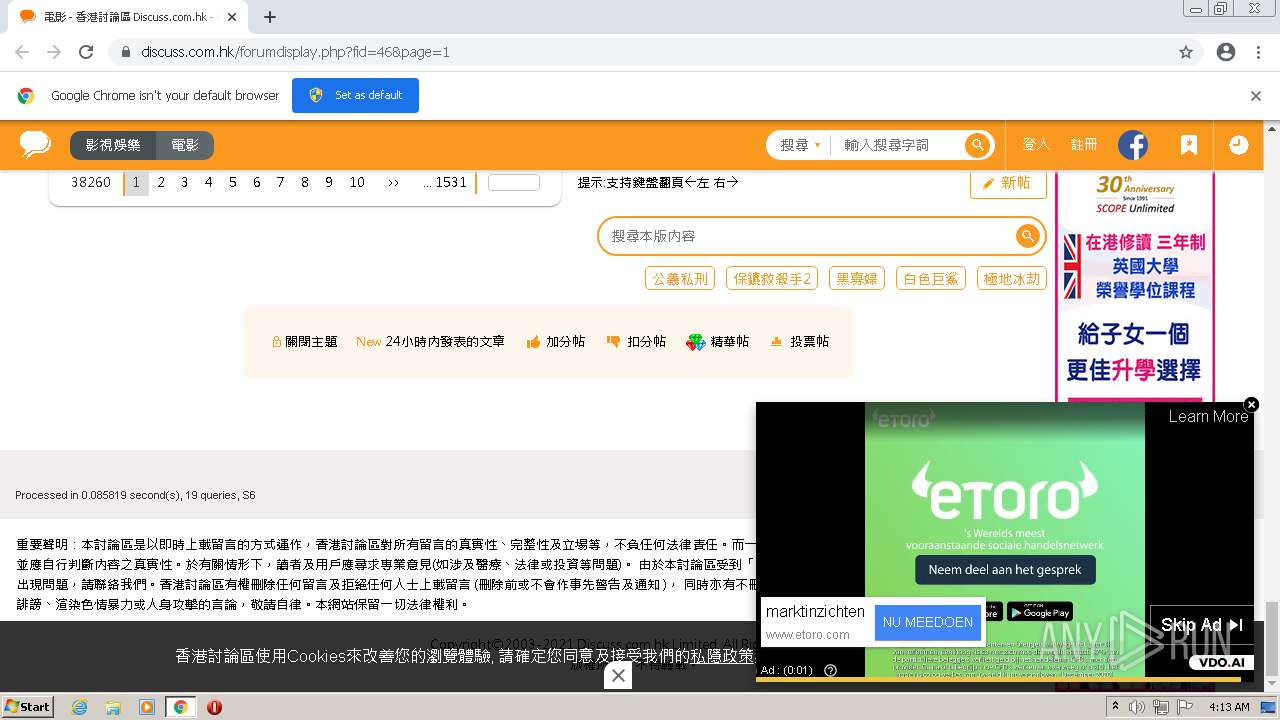The height and width of the screenshot is (720, 1280).
Task: Click Set as default button
Action: tap(355, 96)
